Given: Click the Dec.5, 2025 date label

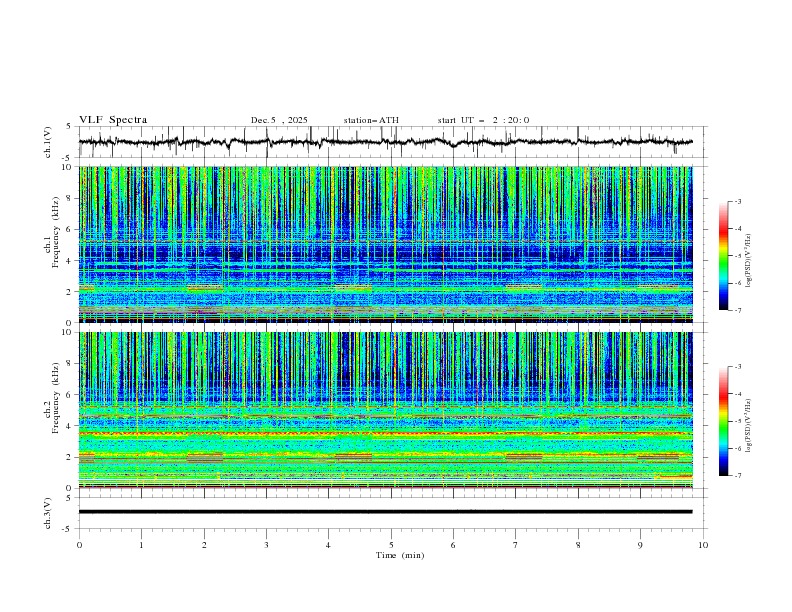Looking at the screenshot, I should [279, 120].
